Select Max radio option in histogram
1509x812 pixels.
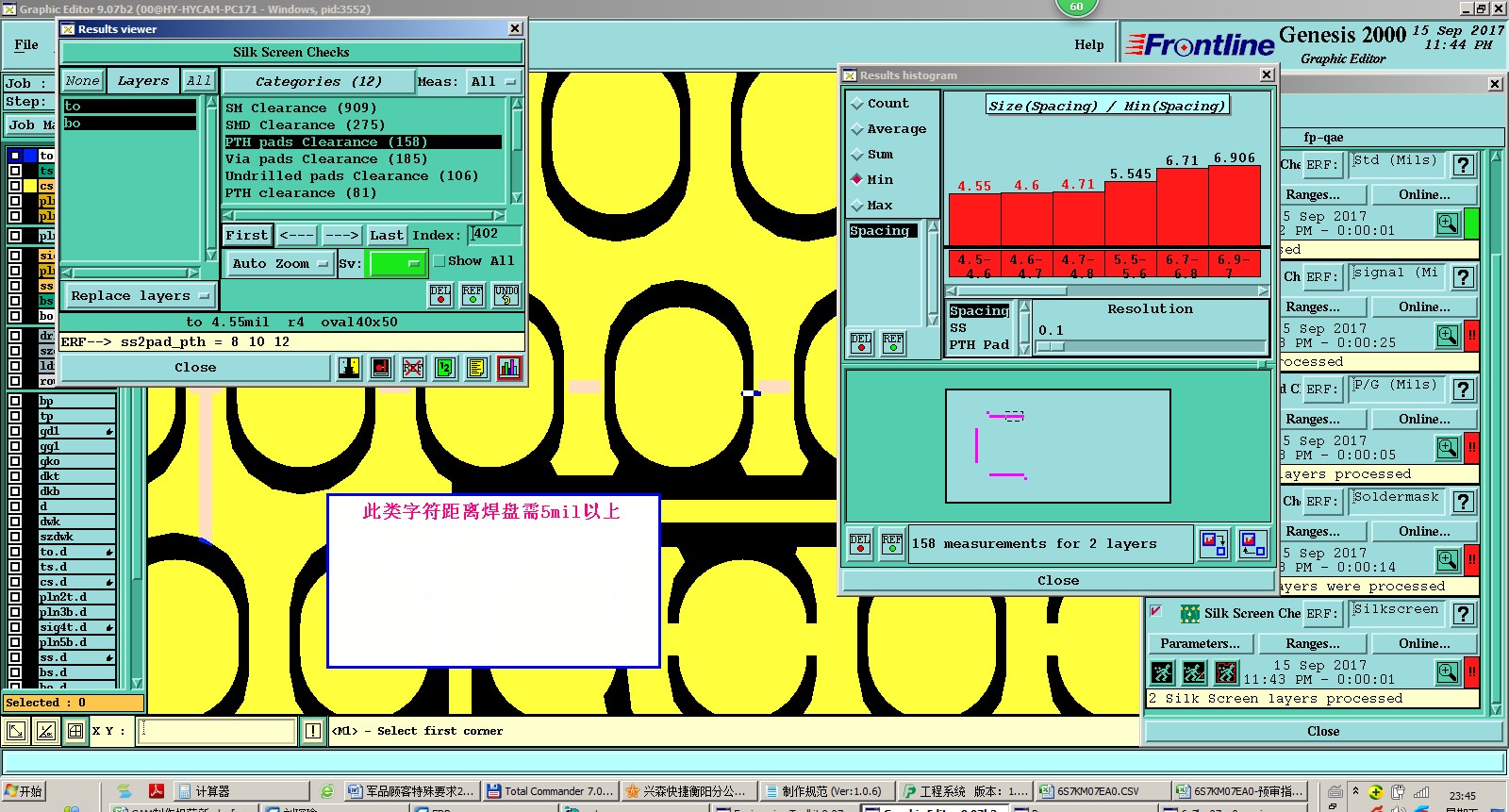click(x=857, y=206)
